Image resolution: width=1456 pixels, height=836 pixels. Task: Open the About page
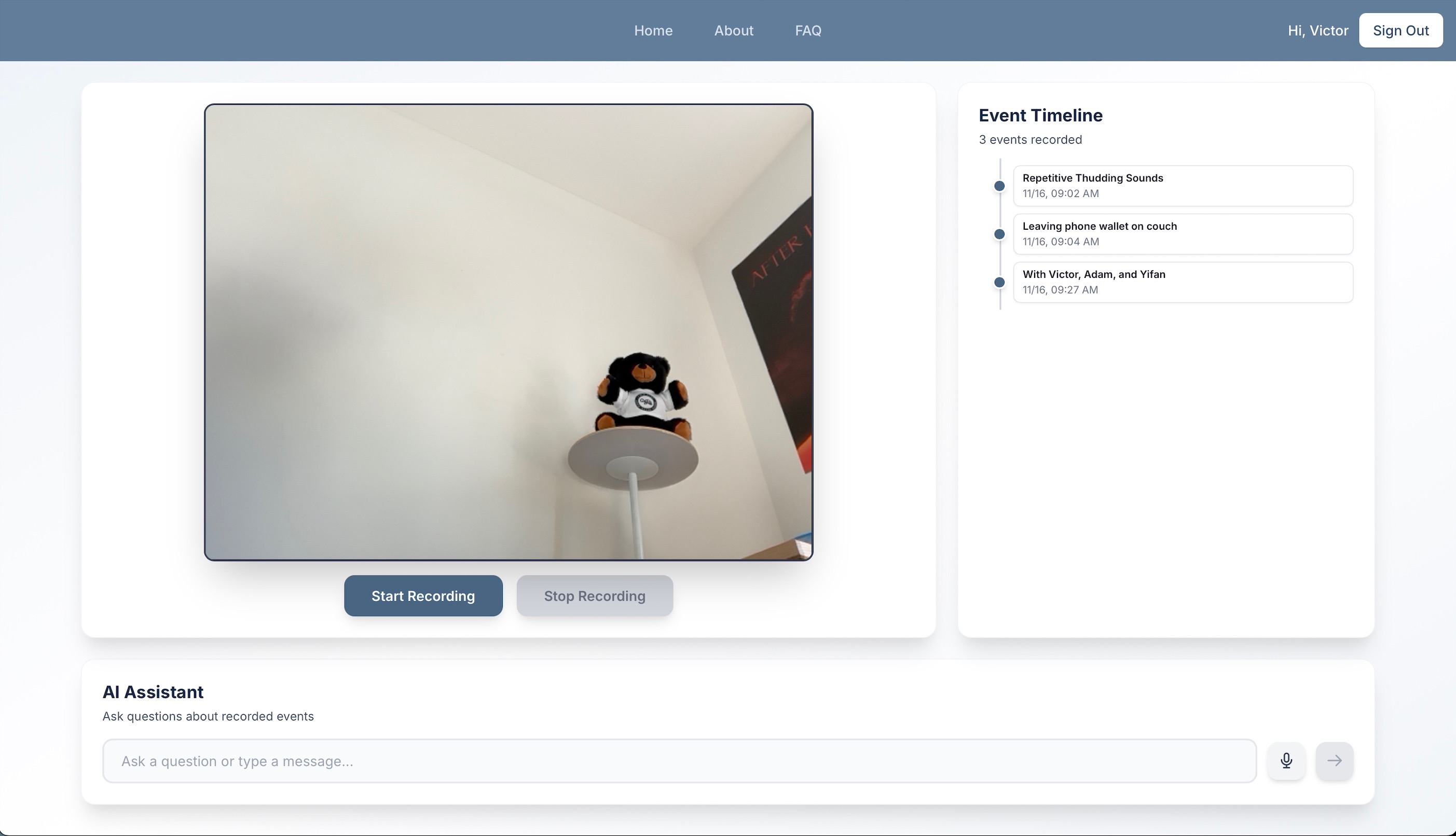734,31
